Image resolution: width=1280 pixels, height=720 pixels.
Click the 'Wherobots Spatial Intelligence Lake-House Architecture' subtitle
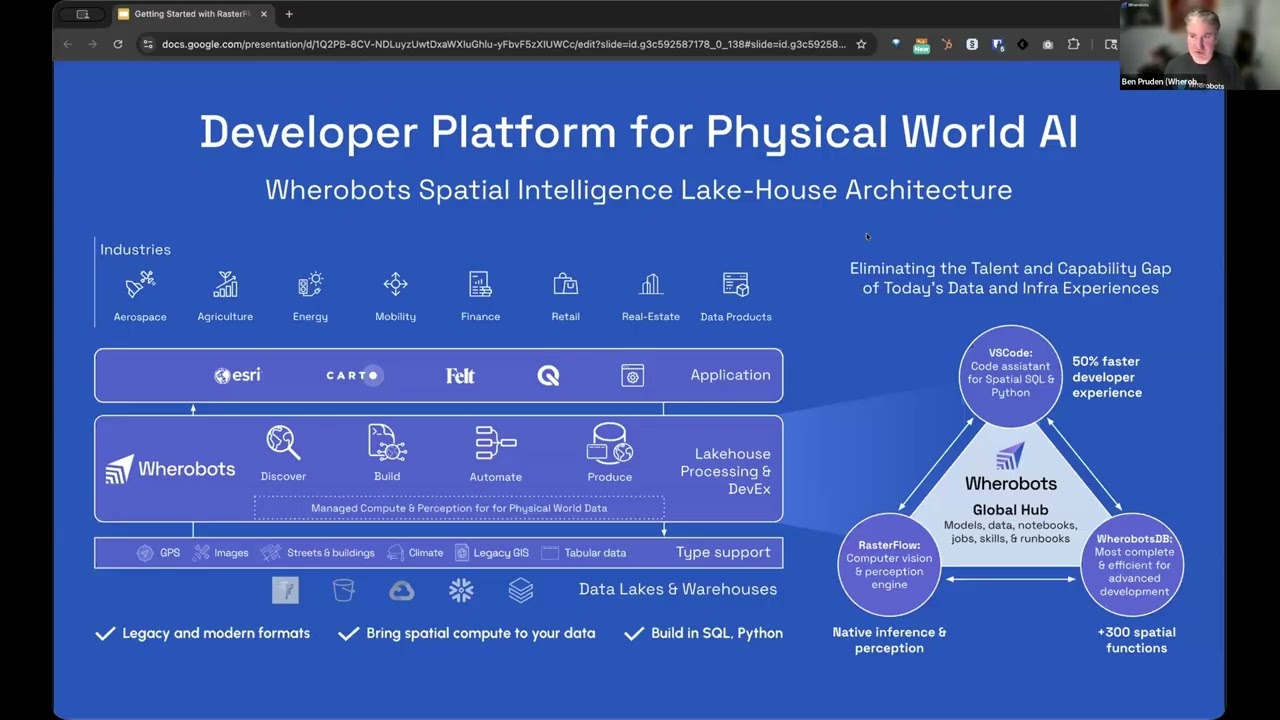(639, 190)
